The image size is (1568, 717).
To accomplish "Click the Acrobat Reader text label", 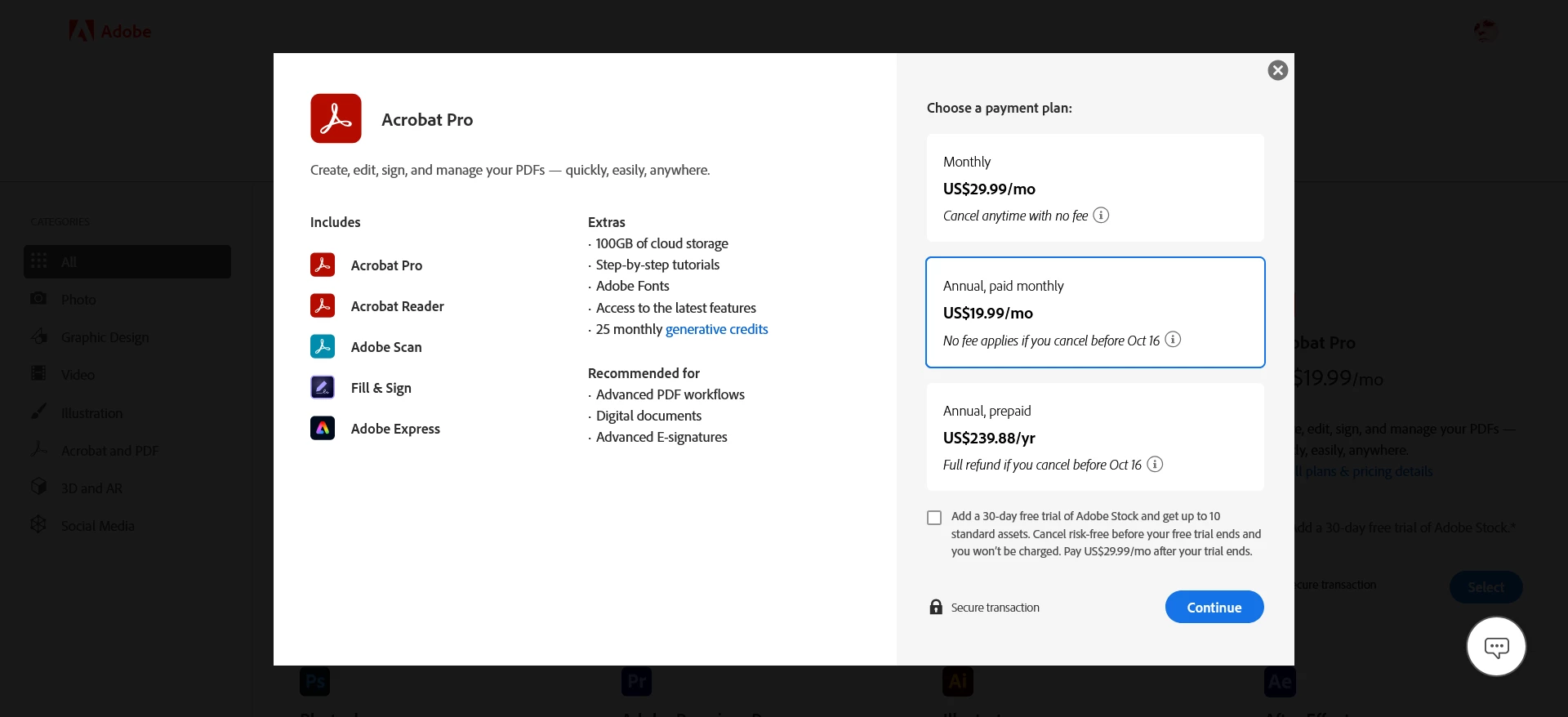I will pos(398,306).
